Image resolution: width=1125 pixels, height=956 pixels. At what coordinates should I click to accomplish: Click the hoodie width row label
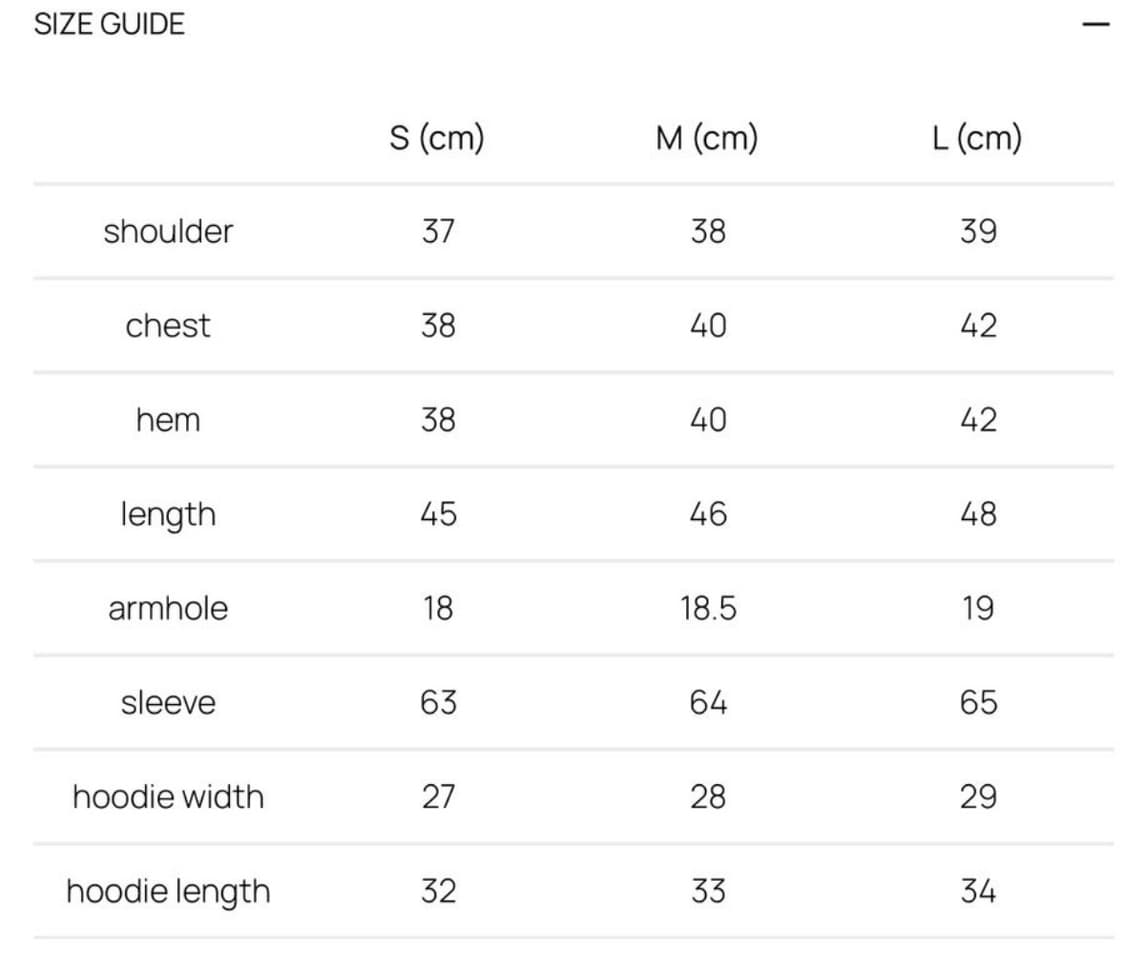[168, 797]
